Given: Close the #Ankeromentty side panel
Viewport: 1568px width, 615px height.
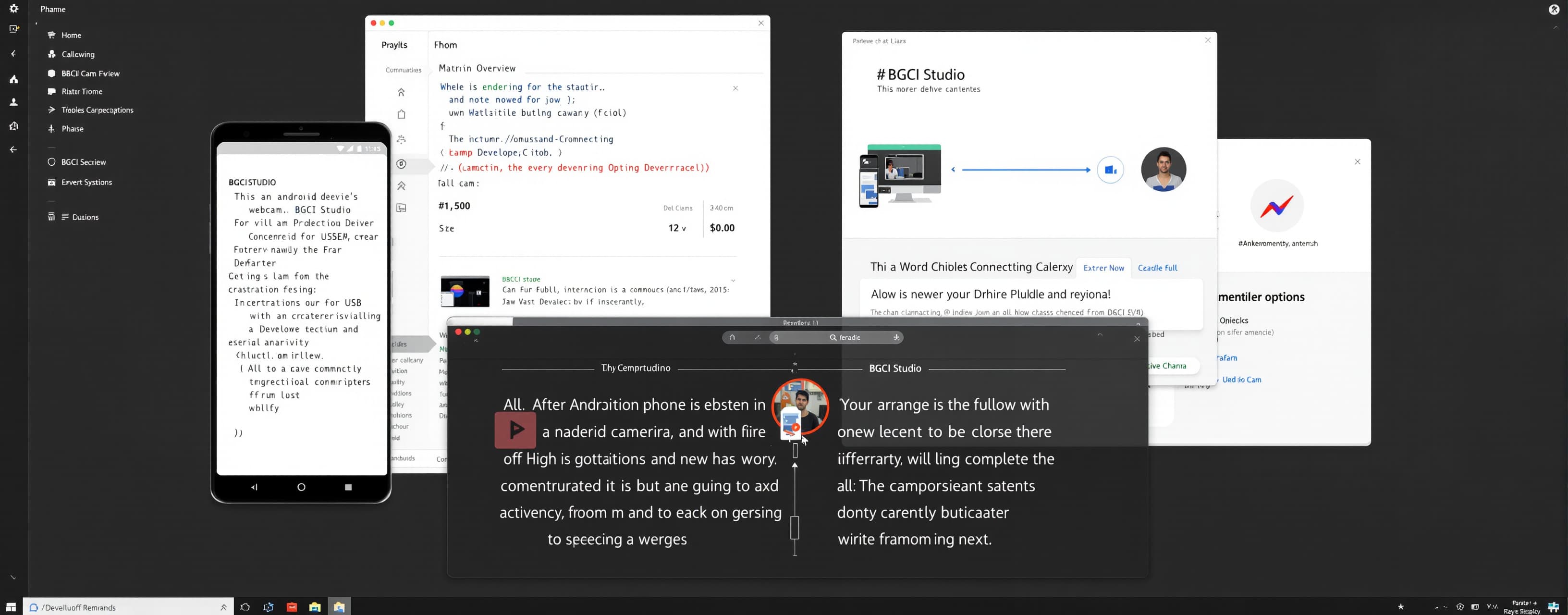Looking at the screenshot, I should pos(1358,162).
